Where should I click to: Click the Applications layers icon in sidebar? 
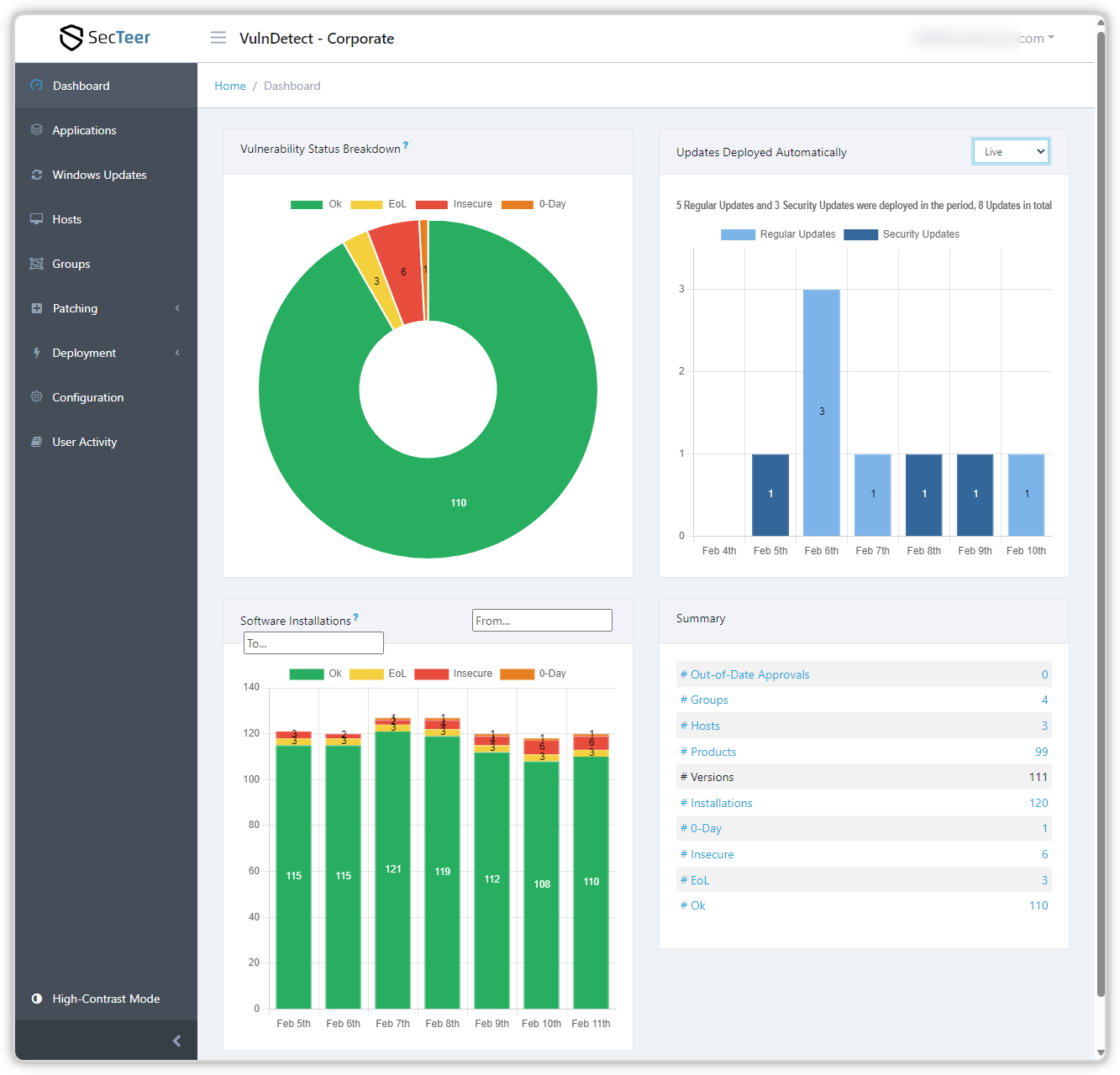(36, 130)
